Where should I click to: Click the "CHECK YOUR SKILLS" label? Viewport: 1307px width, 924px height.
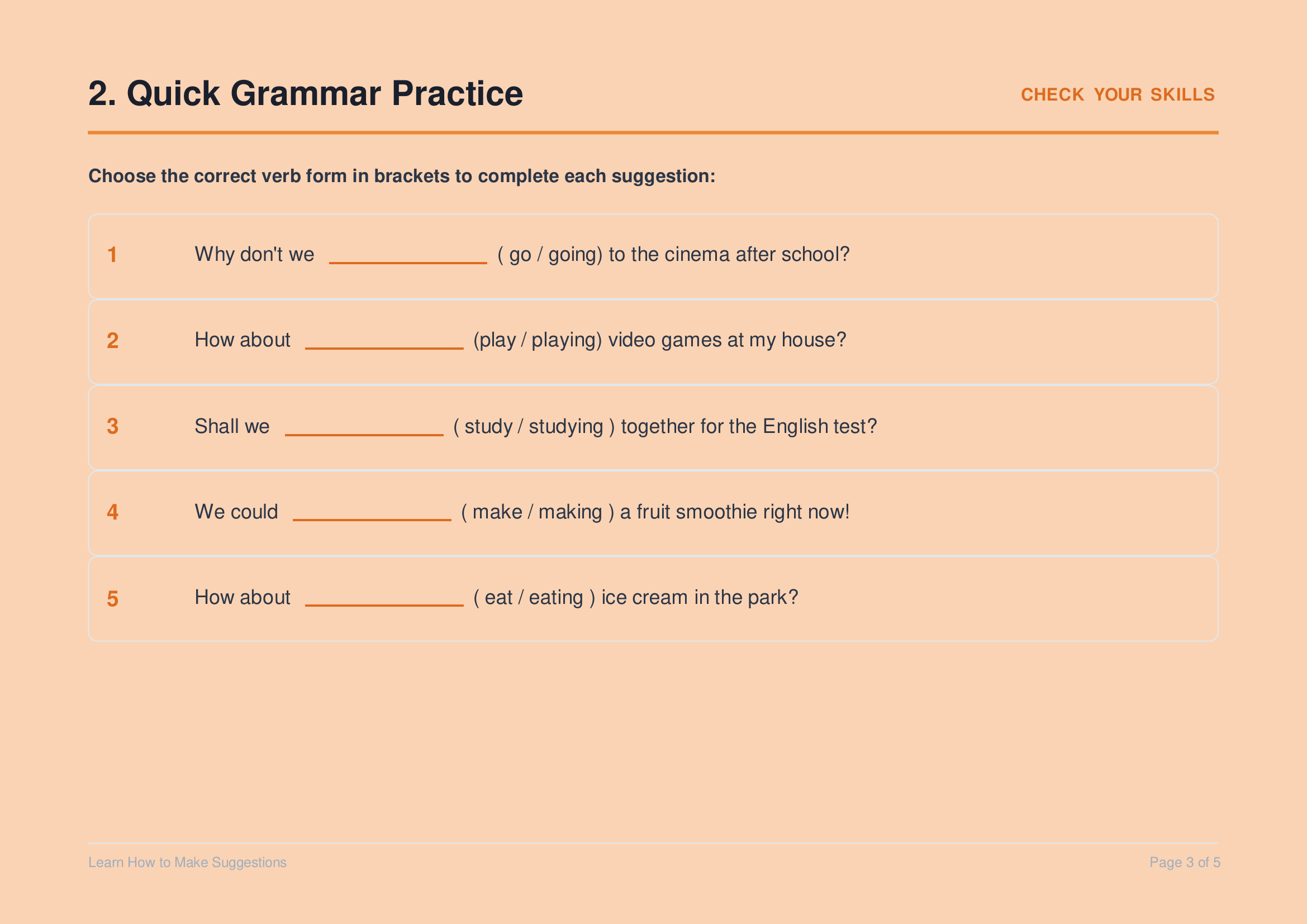[1118, 94]
